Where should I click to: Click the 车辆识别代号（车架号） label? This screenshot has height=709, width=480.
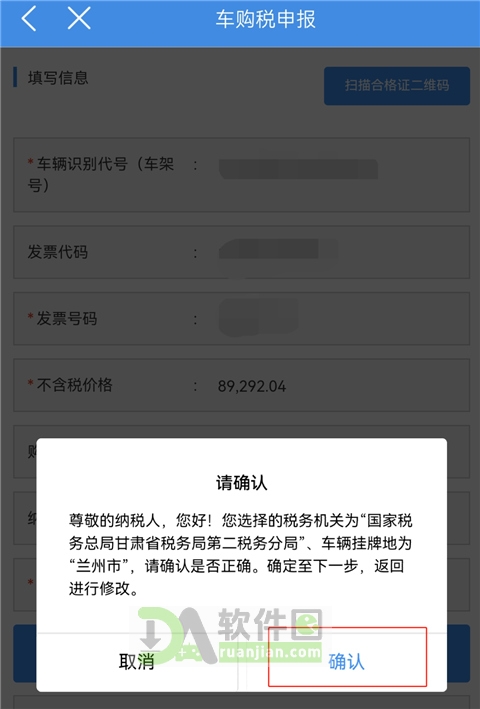pyautogui.click(x=100, y=174)
